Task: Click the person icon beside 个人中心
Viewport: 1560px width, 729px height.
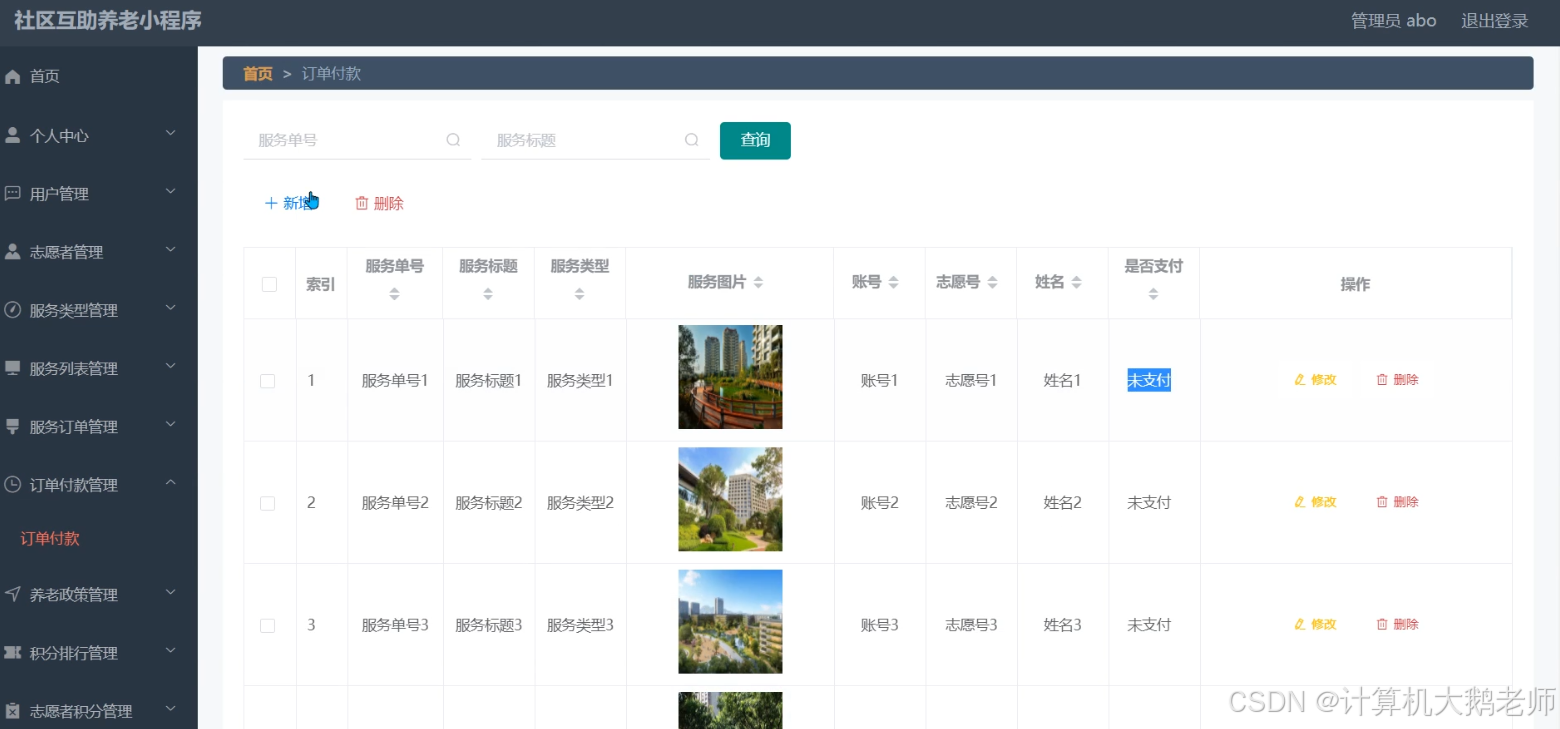Action: pos(13,135)
